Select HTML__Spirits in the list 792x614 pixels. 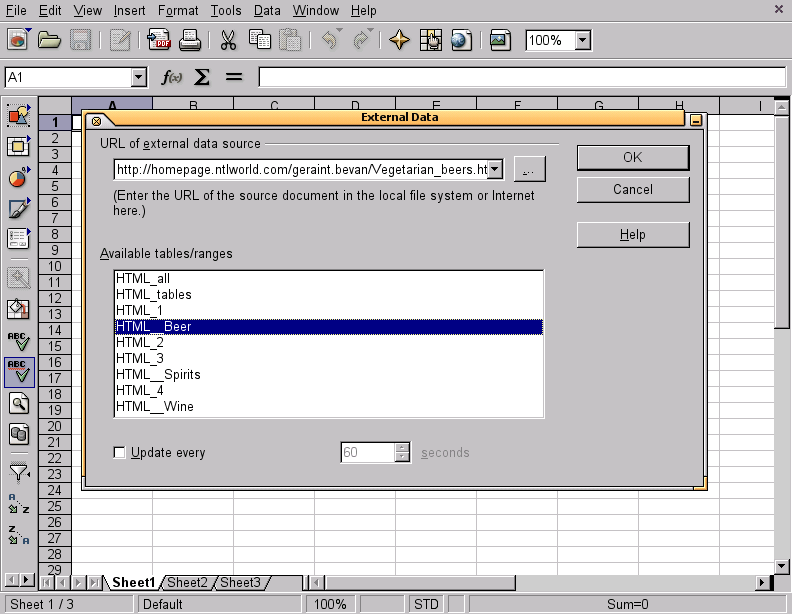(x=329, y=375)
